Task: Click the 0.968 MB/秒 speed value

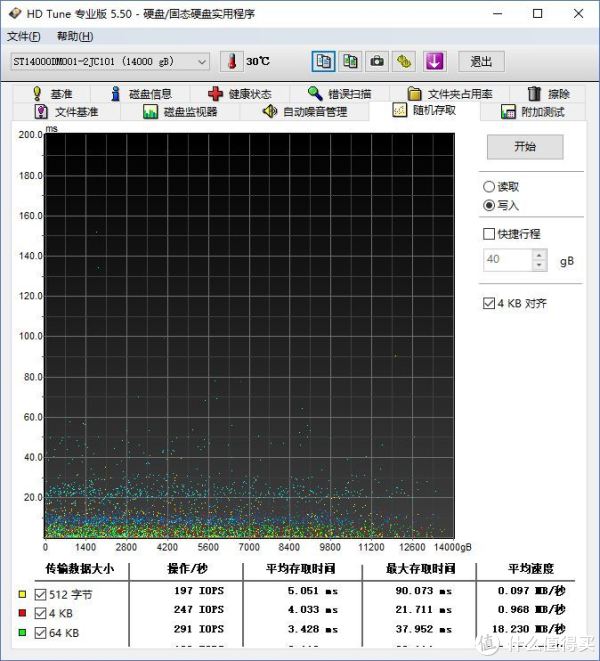Action: tap(531, 610)
